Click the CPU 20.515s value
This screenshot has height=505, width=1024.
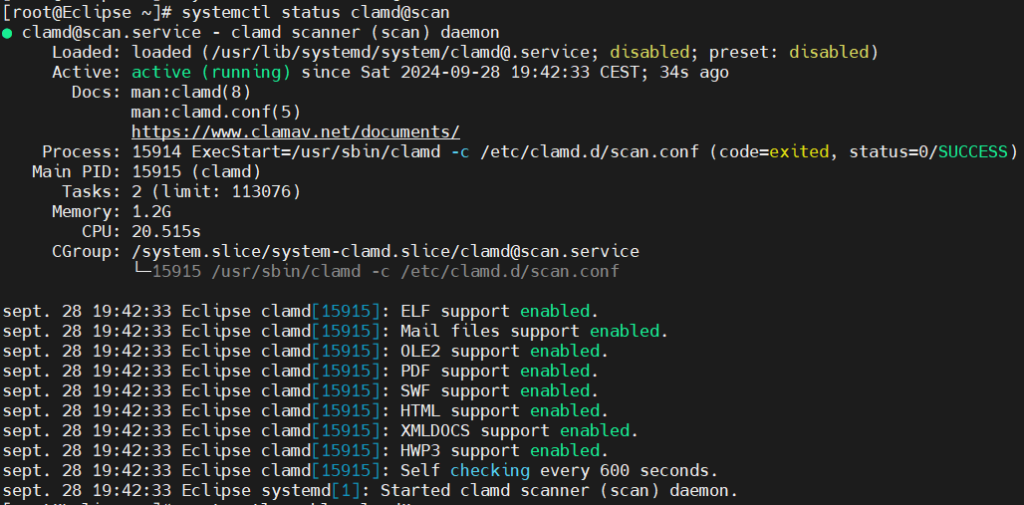point(166,232)
